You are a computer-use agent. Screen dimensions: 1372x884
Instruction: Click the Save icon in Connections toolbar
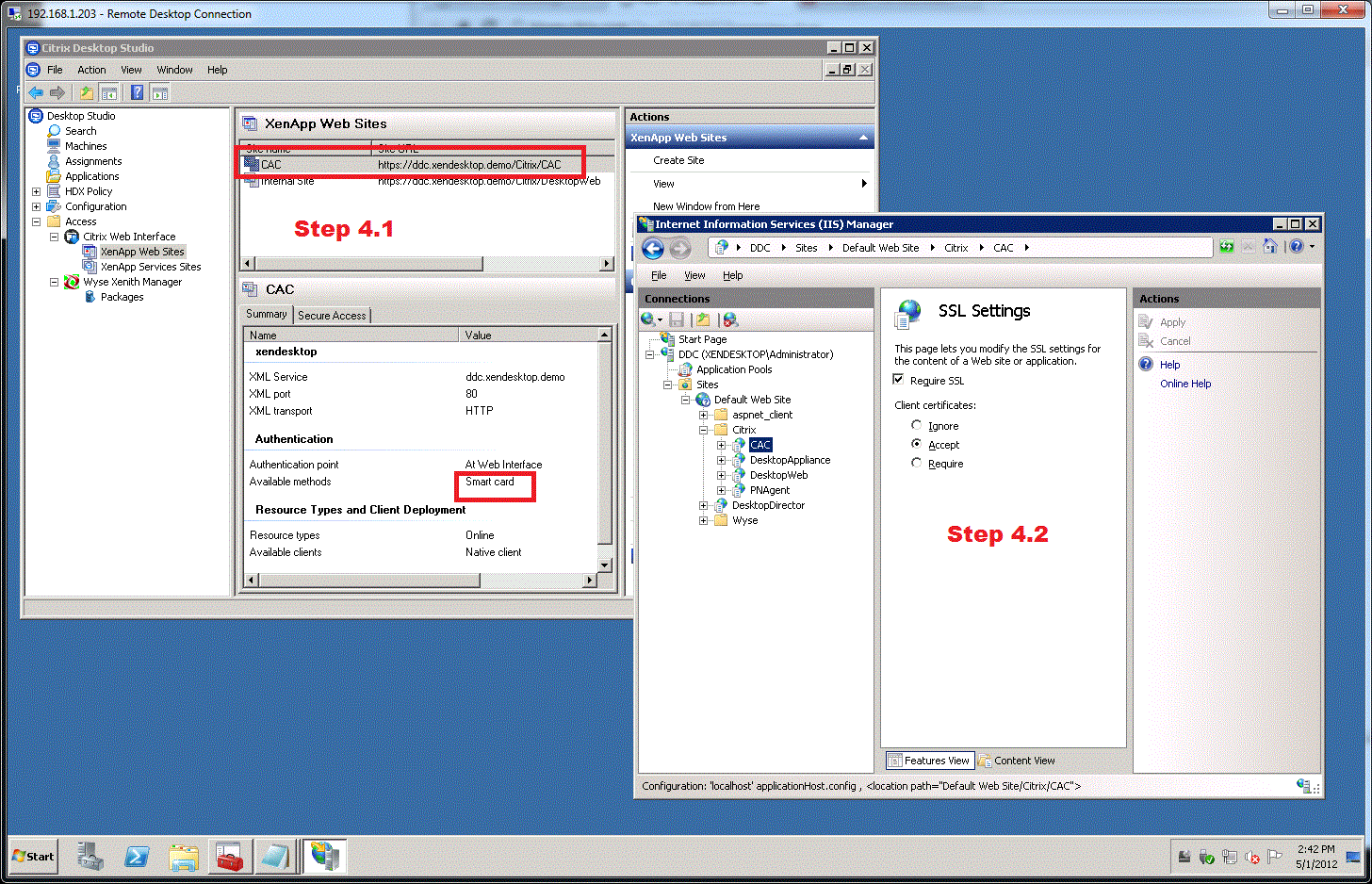(677, 319)
